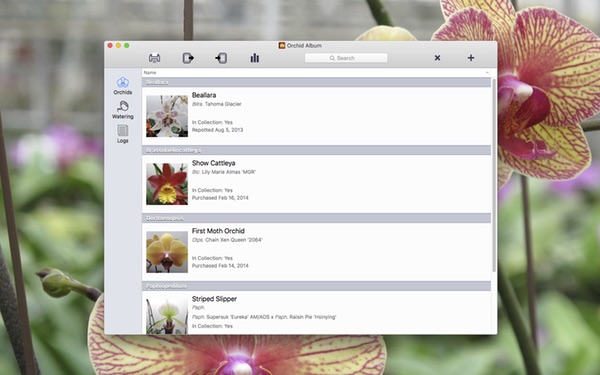Click the Print toolbar icon
Image resolution: width=600 pixels, height=375 pixels.
click(x=155, y=58)
